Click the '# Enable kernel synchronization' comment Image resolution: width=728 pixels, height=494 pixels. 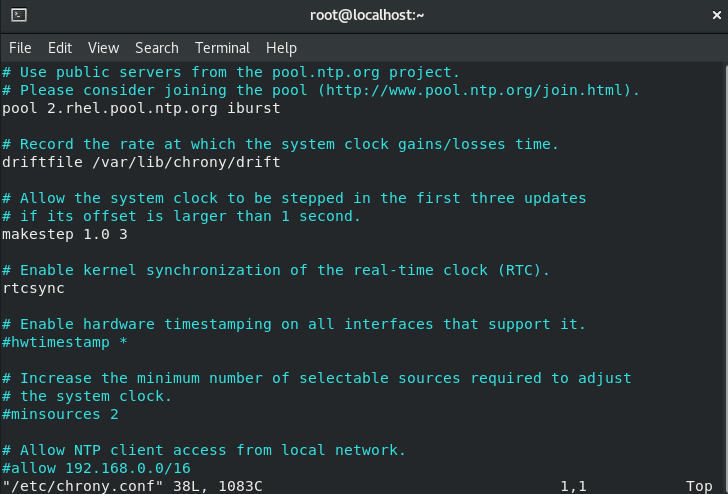click(276, 270)
